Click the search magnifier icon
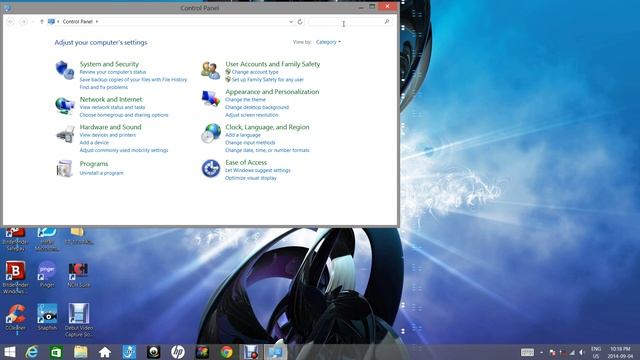 tap(387, 21)
